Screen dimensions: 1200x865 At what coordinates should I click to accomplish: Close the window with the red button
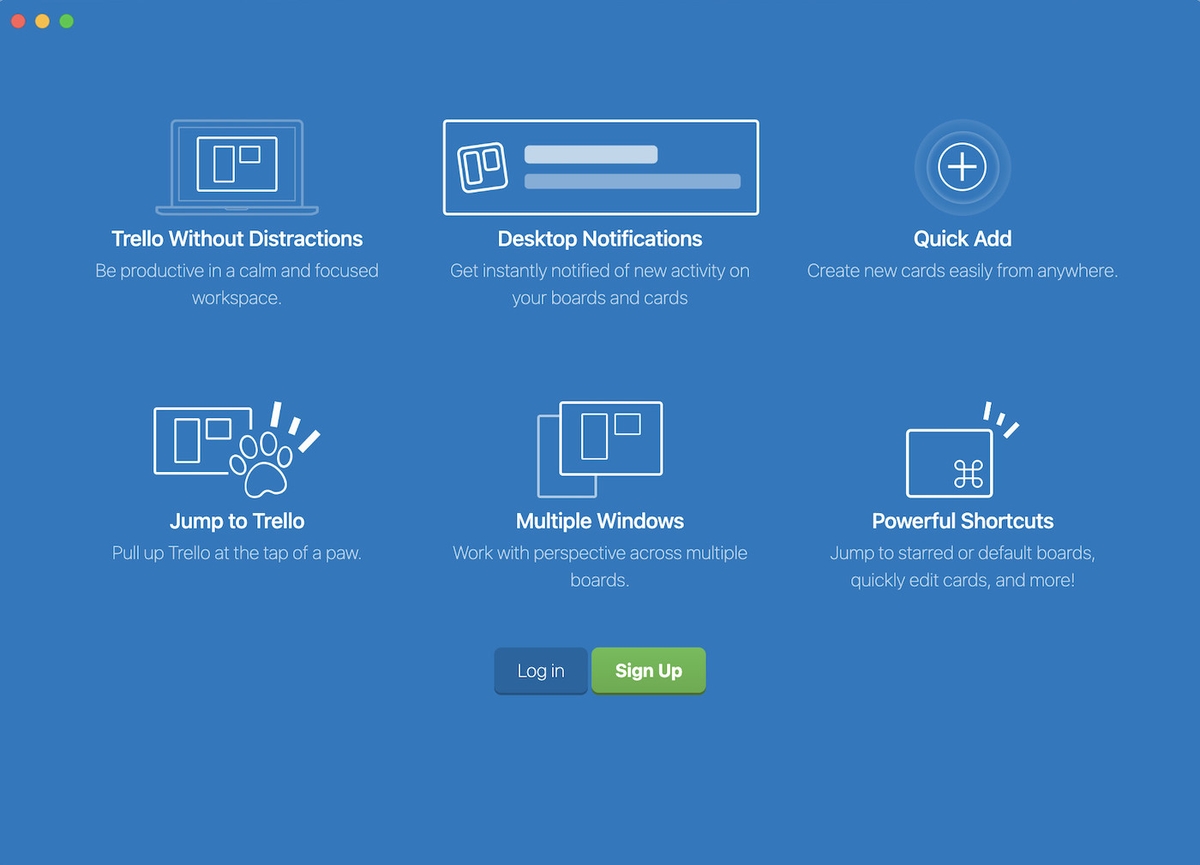click(18, 21)
